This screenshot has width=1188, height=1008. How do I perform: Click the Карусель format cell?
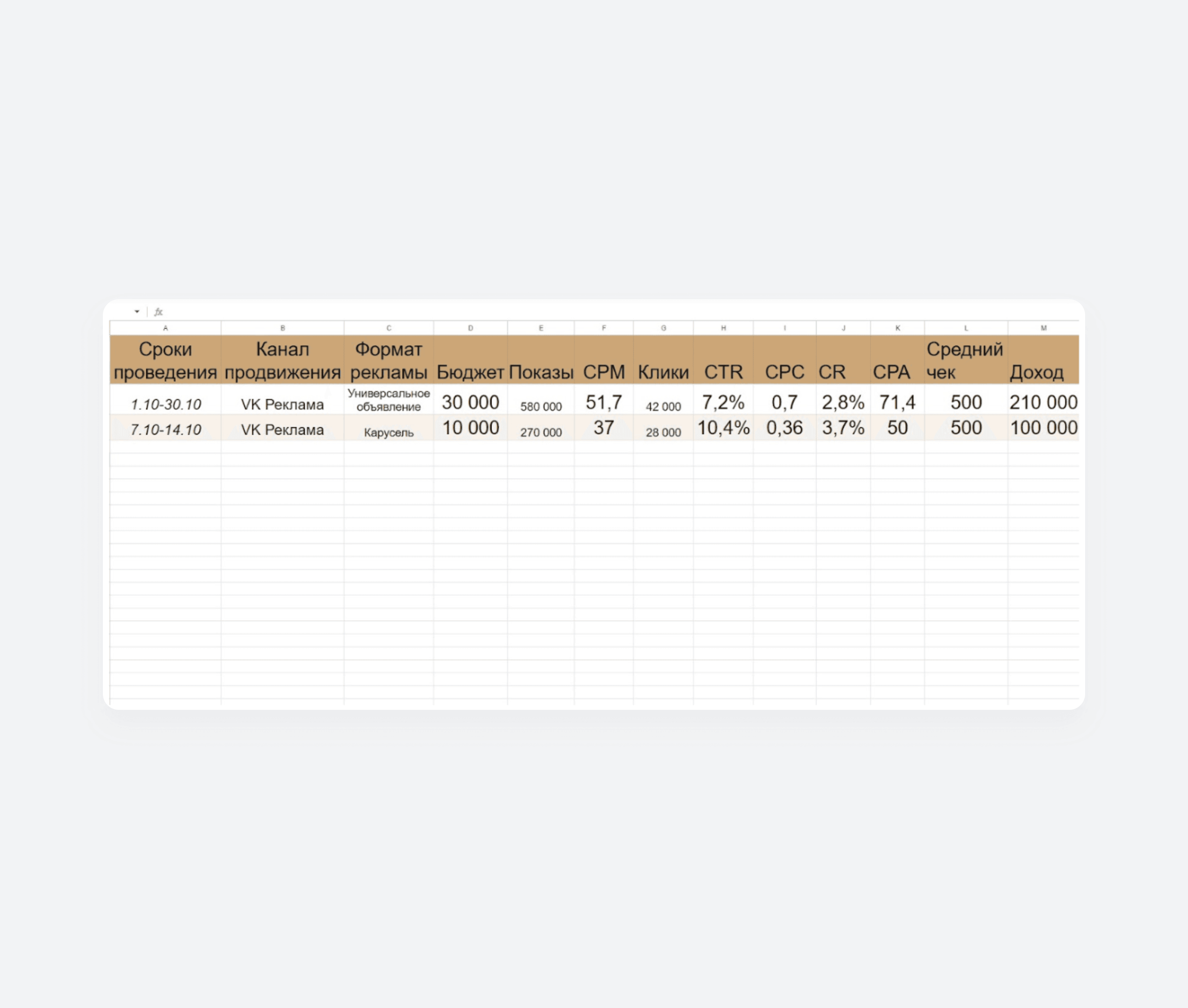(x=389, y=428)
